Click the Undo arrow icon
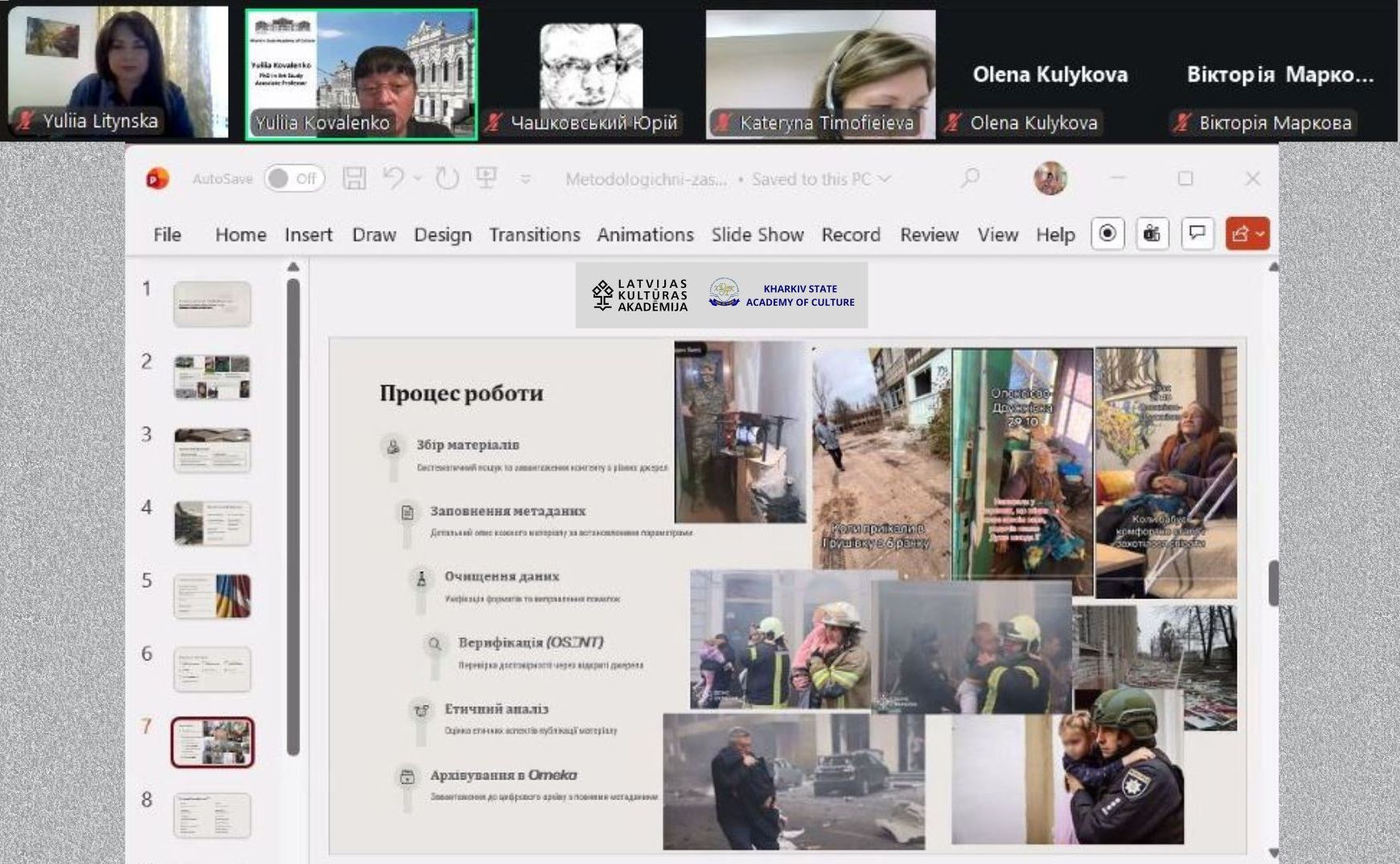Screen dimensions: 1400x864 (x=393, y=178)
